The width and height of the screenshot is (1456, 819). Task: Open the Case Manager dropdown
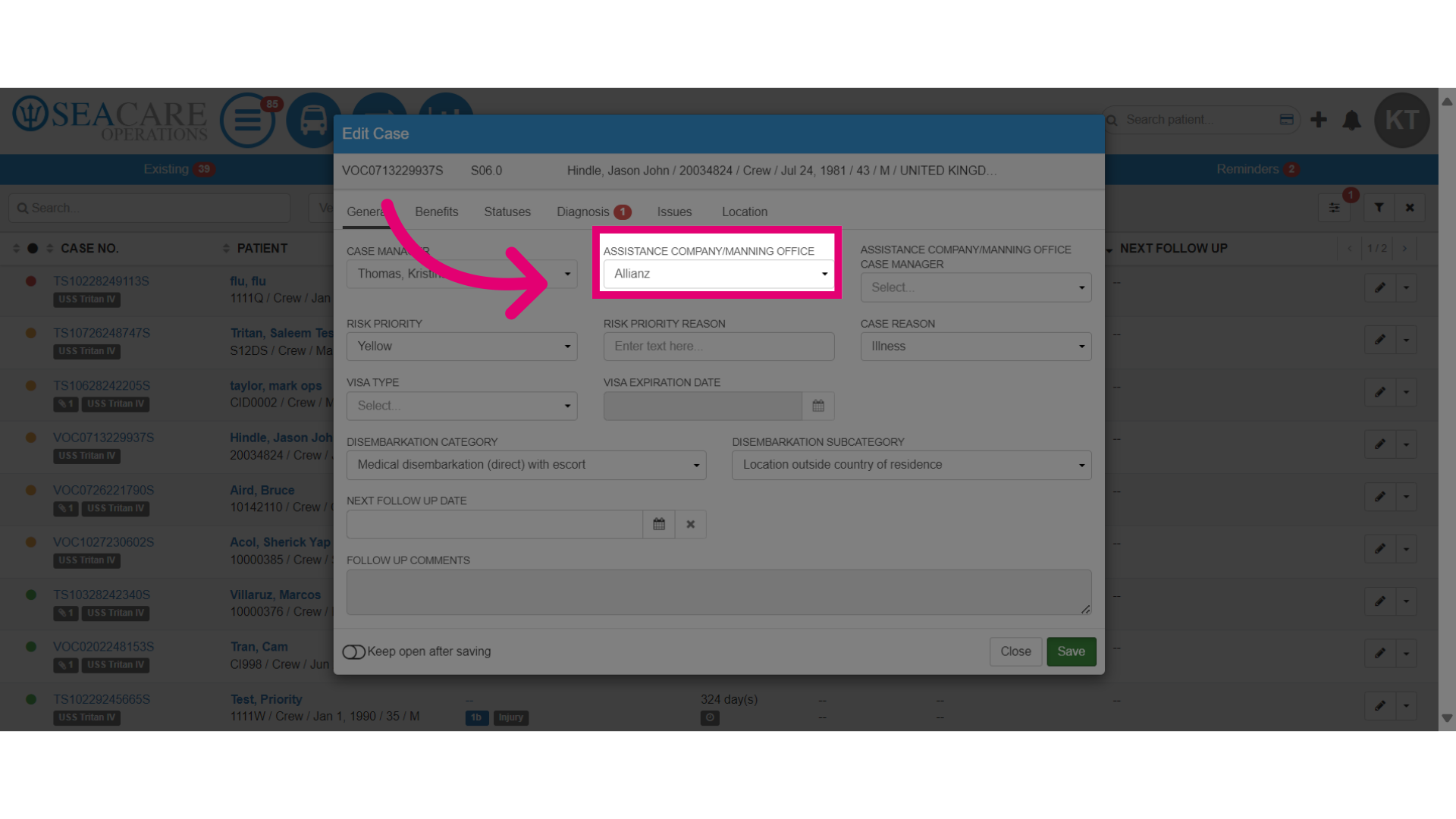pos(462,274)
